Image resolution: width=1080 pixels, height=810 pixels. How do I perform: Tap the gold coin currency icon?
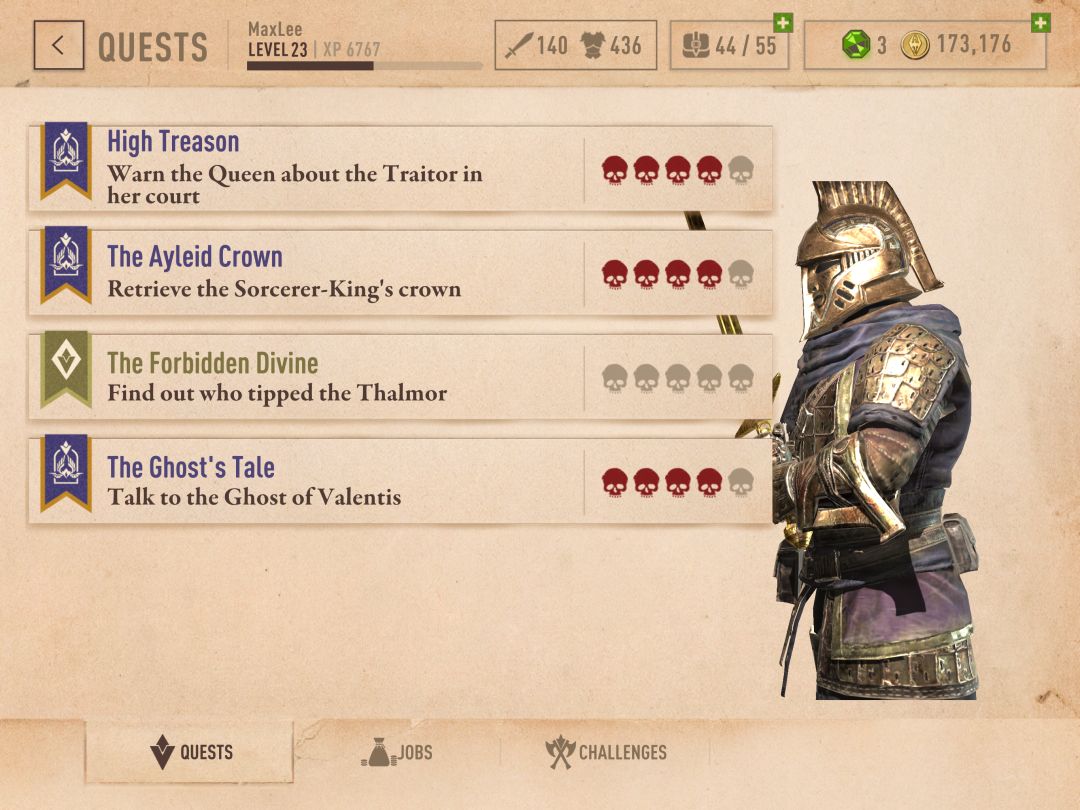pos(915,45)
